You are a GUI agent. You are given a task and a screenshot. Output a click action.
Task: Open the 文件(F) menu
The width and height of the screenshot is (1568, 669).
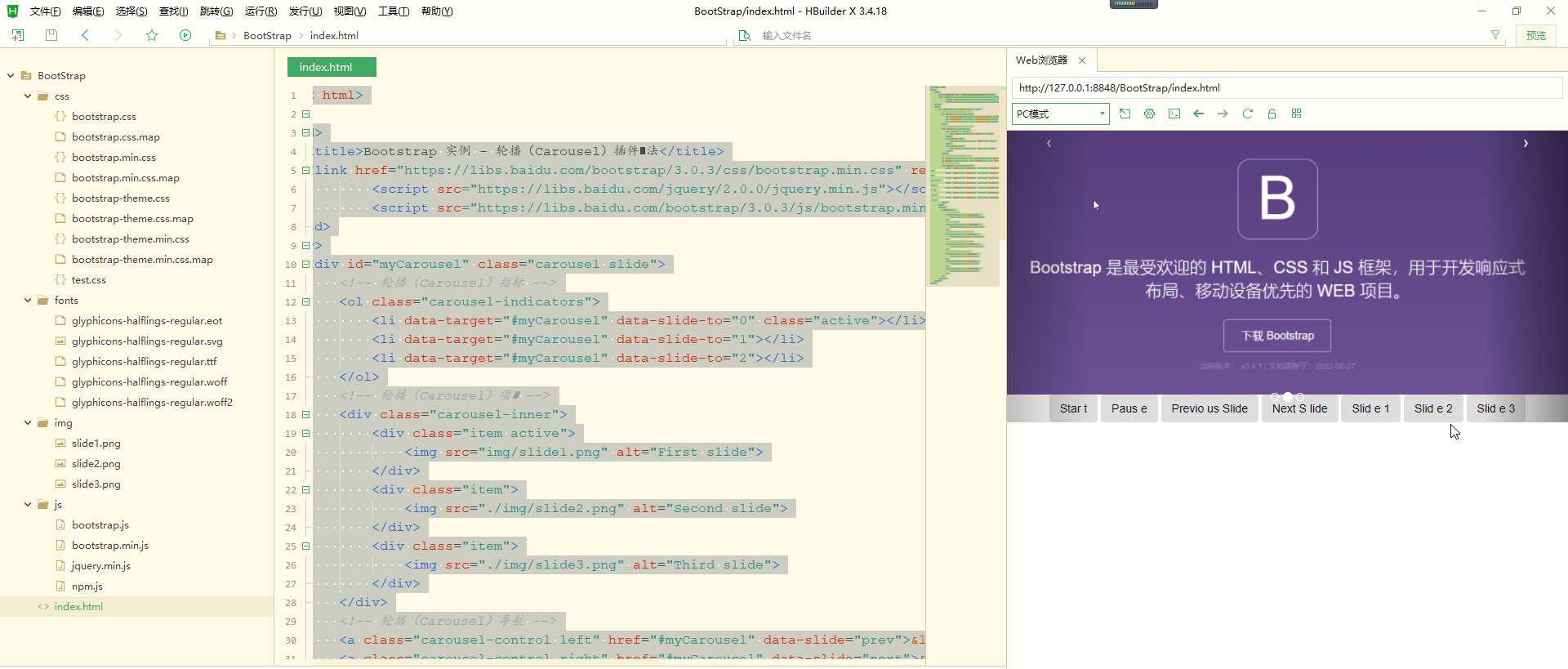(x=45, y=11)
